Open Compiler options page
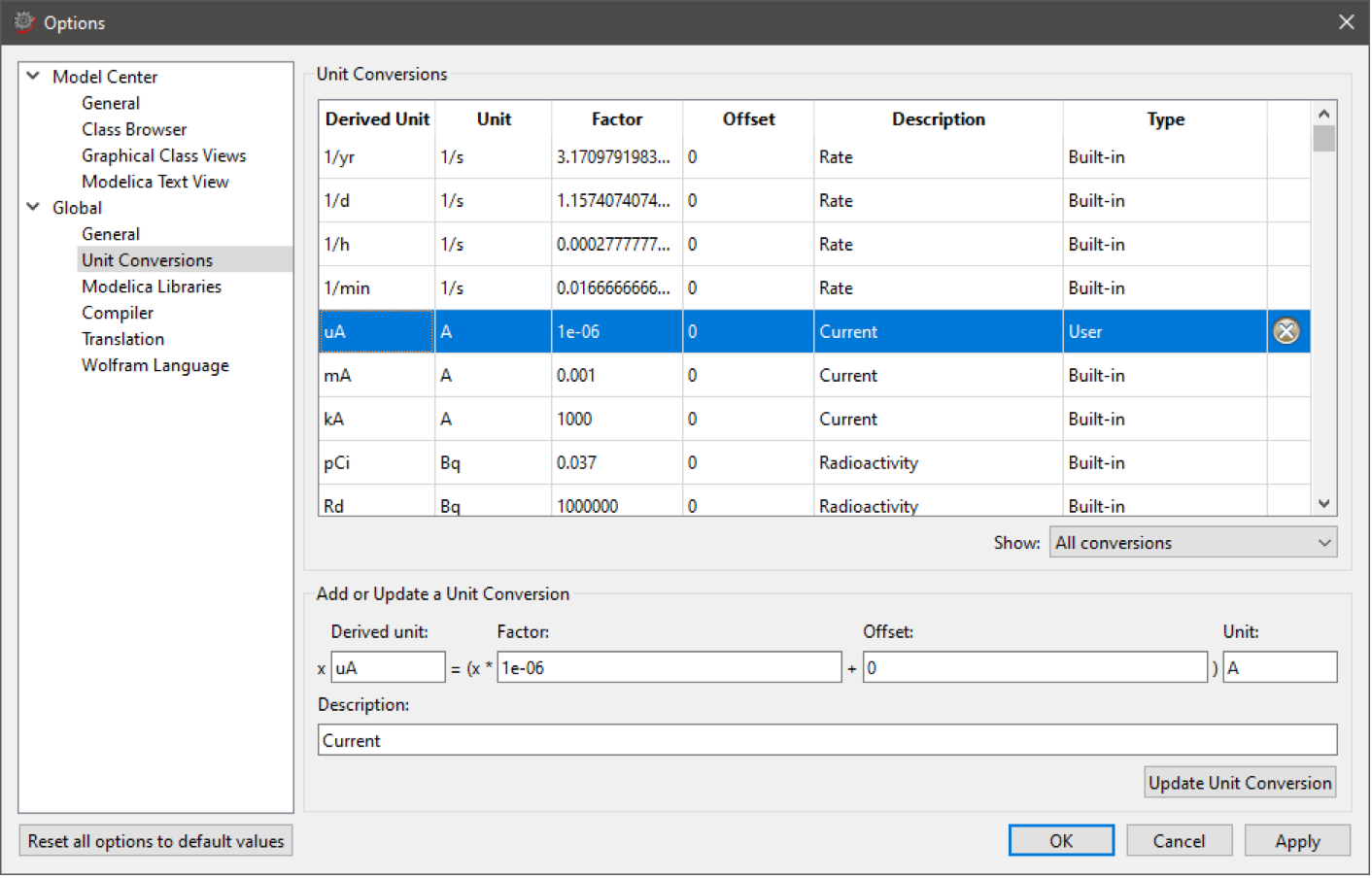 coord(118,313)
